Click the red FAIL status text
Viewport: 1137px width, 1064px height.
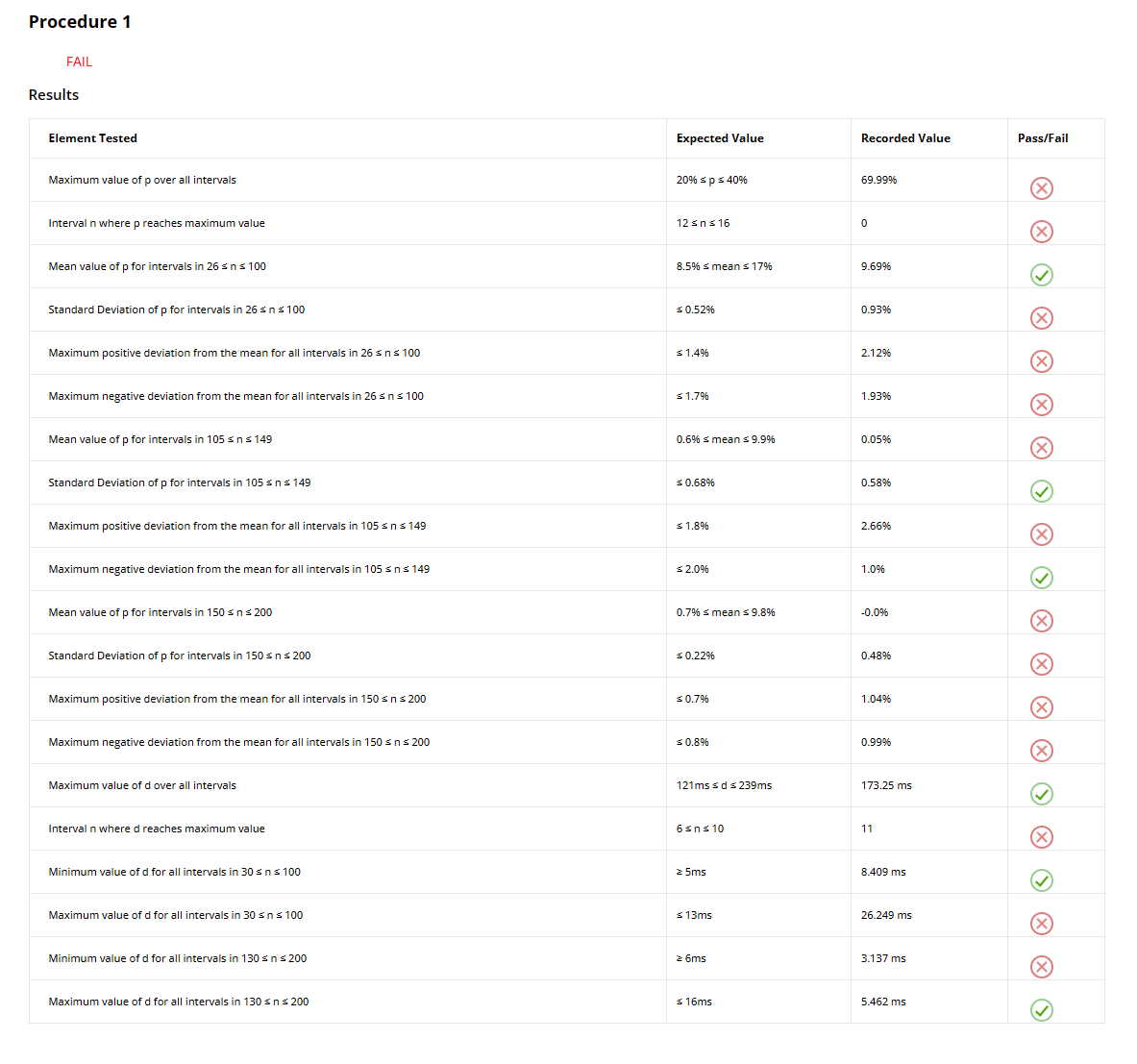click(x=79, y=62)
